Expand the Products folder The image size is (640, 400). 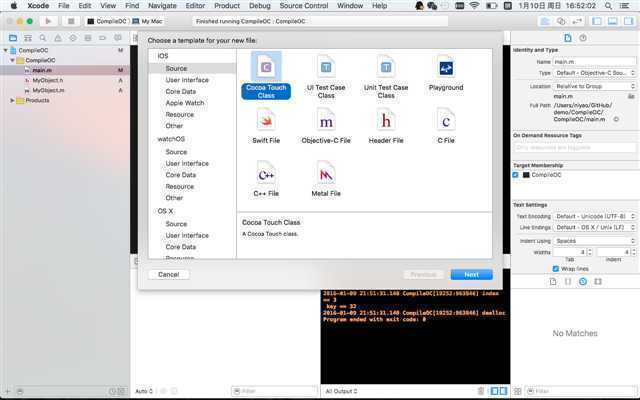coord(12,100)
